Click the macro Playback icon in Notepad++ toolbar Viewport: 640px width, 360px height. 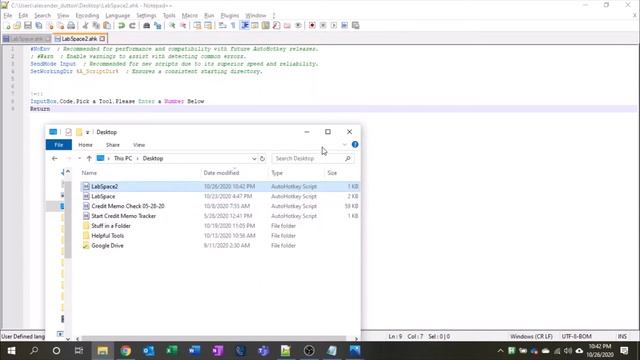click(x=334, y=26)
